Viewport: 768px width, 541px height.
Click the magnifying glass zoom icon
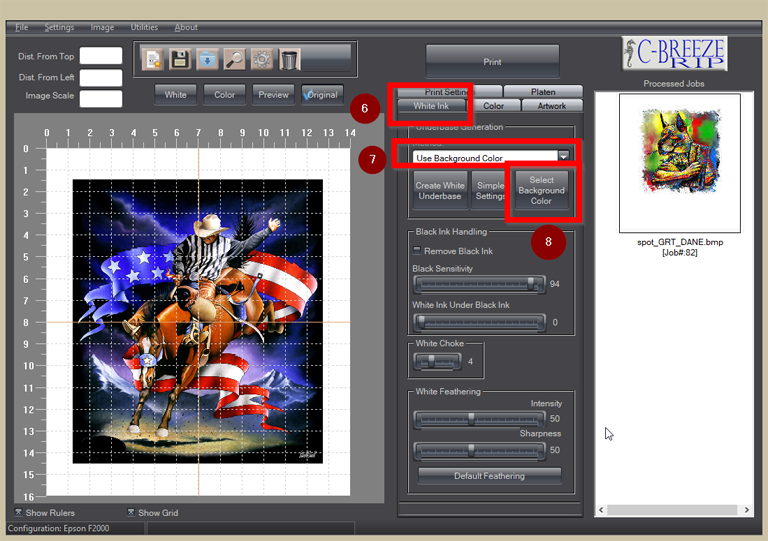coord(235,59)
